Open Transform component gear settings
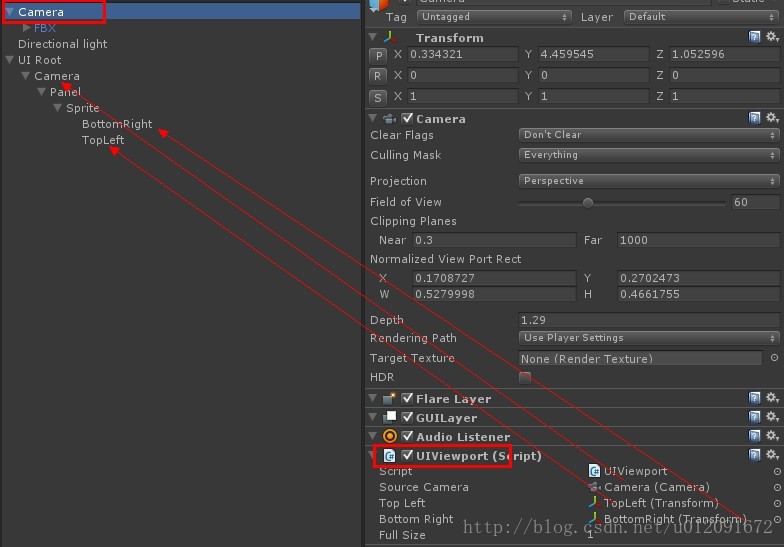The width and height of the screenshot is (784, 547). tap(772, 36)
